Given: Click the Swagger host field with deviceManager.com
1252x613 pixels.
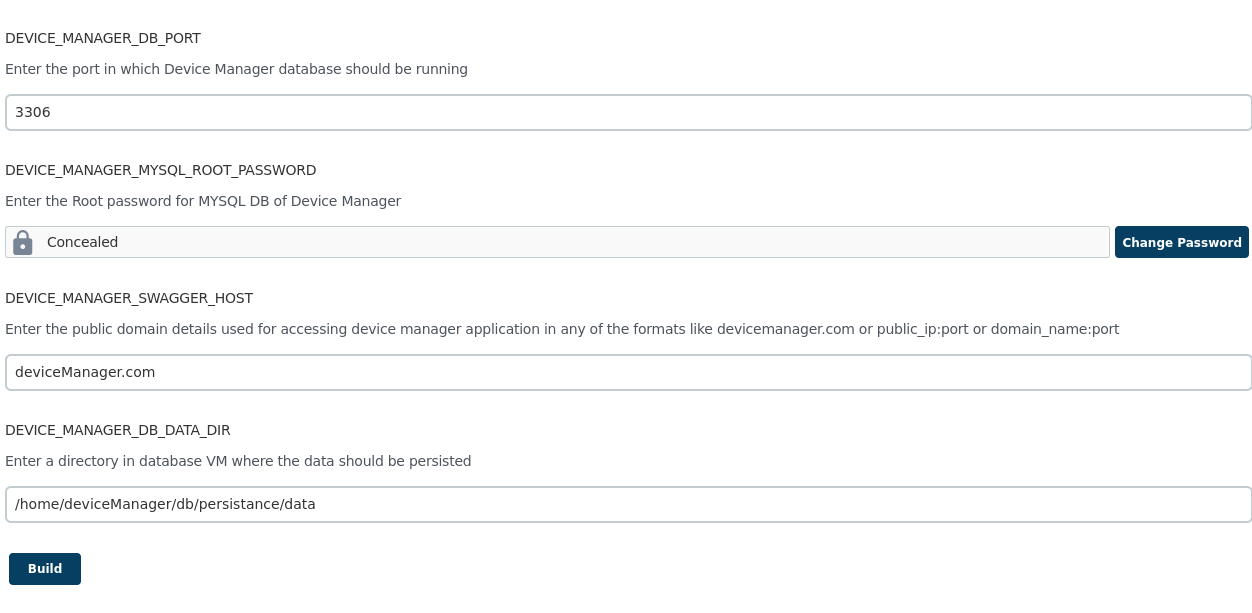Looking at the screenshot, I should pos(628,372).
